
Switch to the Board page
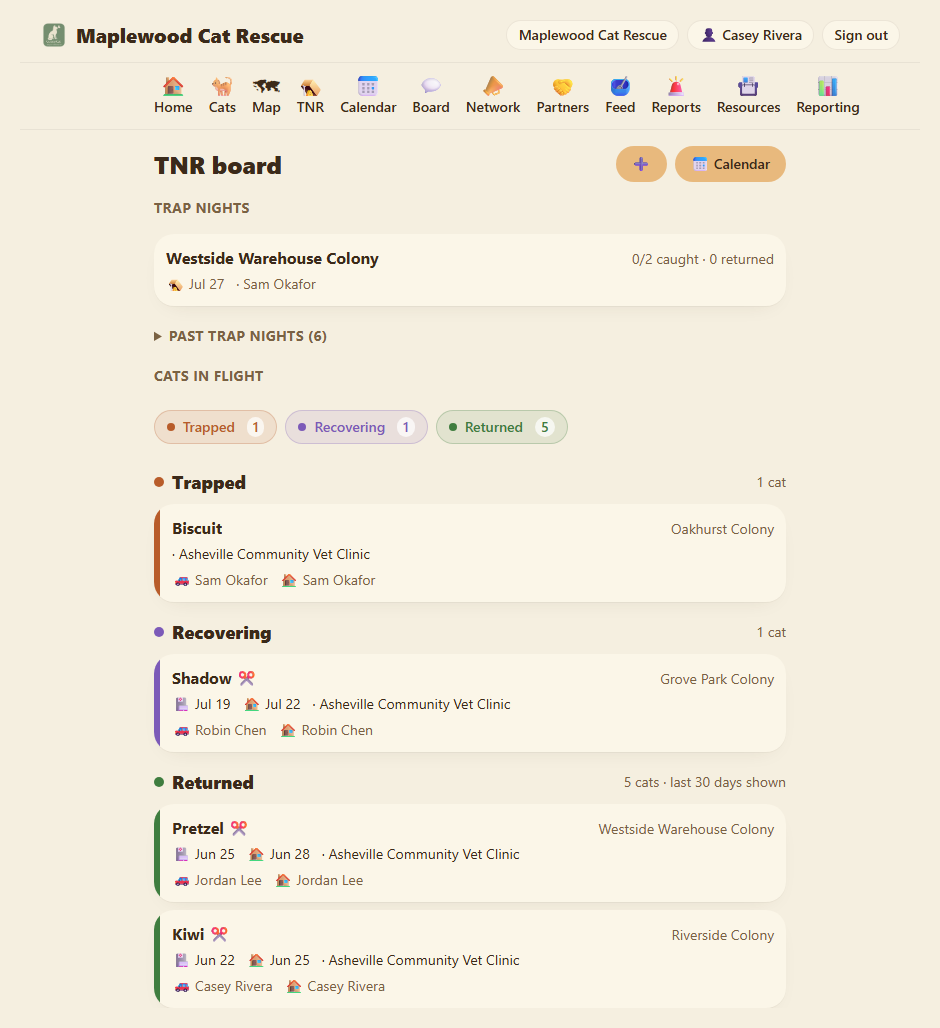point(431,96)
